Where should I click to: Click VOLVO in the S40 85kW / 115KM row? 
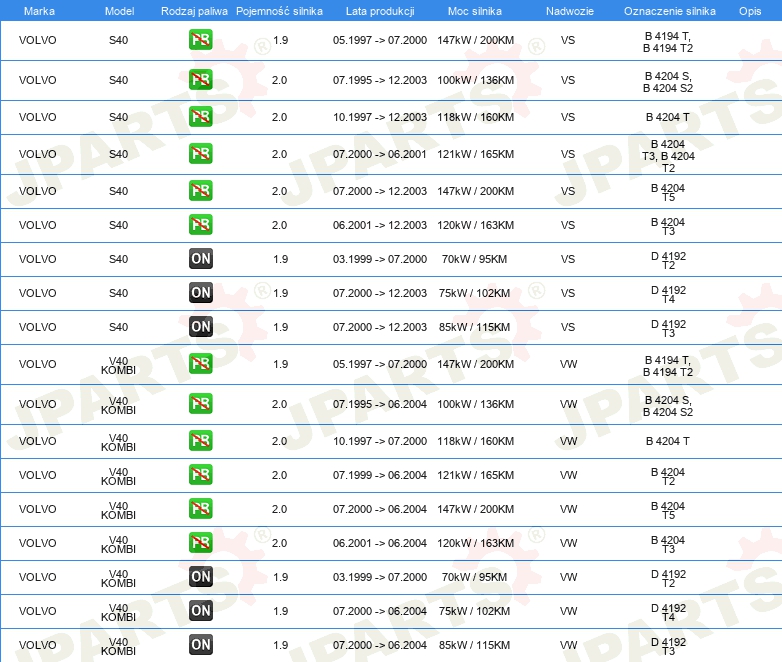pos(38,327)
